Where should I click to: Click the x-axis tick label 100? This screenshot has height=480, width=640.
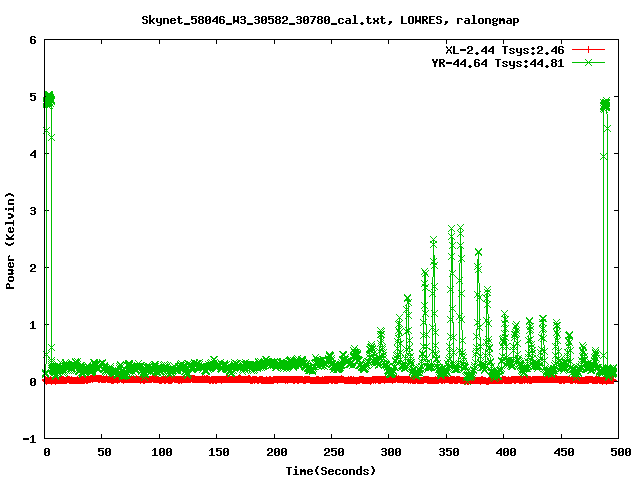point(162,452)
